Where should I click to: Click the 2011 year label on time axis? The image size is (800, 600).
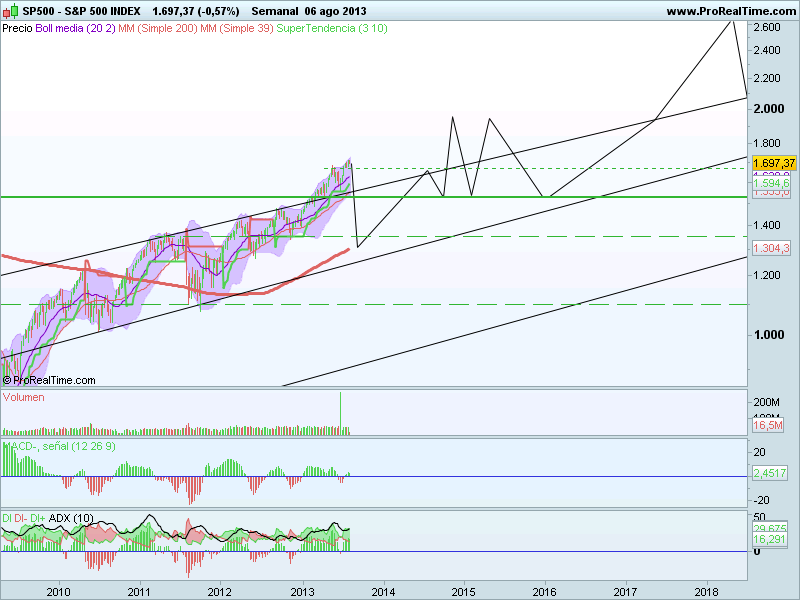[139, 592]
